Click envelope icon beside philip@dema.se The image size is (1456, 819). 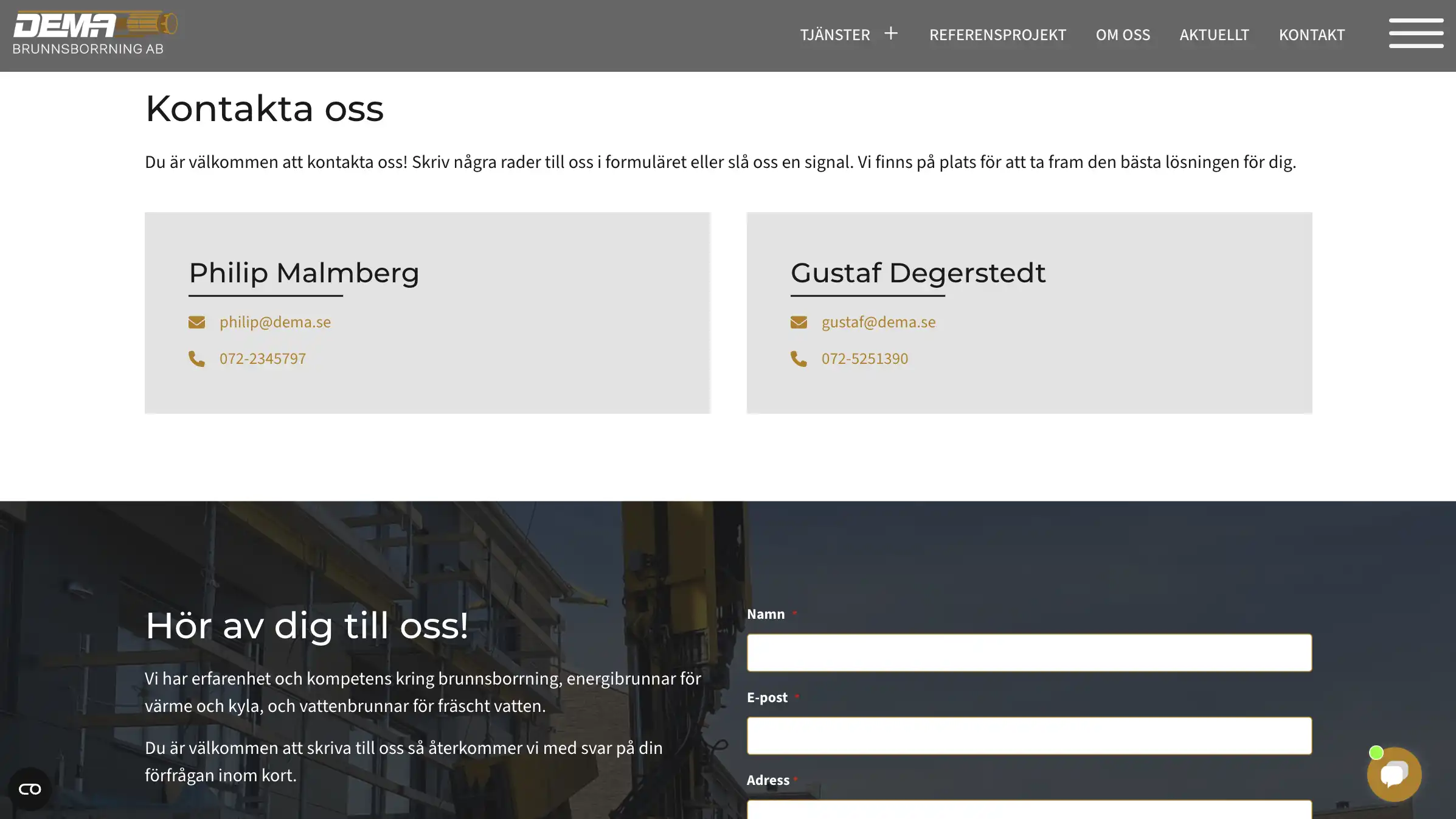196,322
